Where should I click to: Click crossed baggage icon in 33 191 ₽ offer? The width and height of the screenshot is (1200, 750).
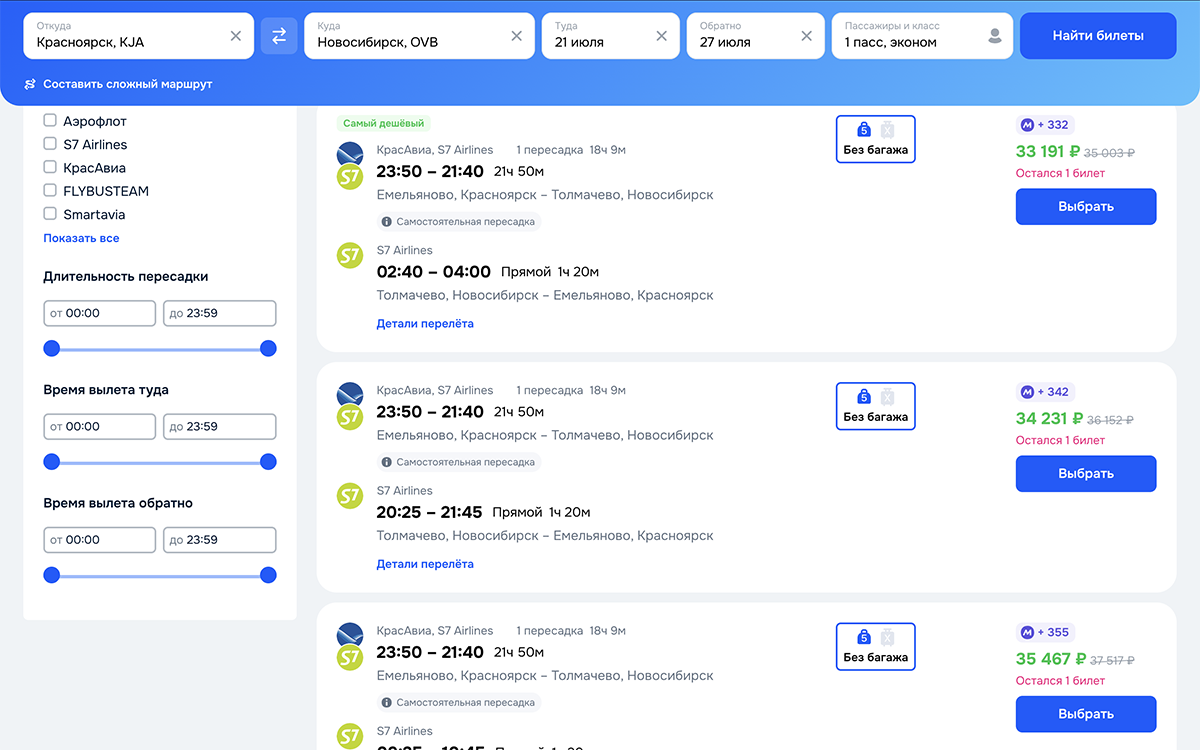[x=886, y=129]
